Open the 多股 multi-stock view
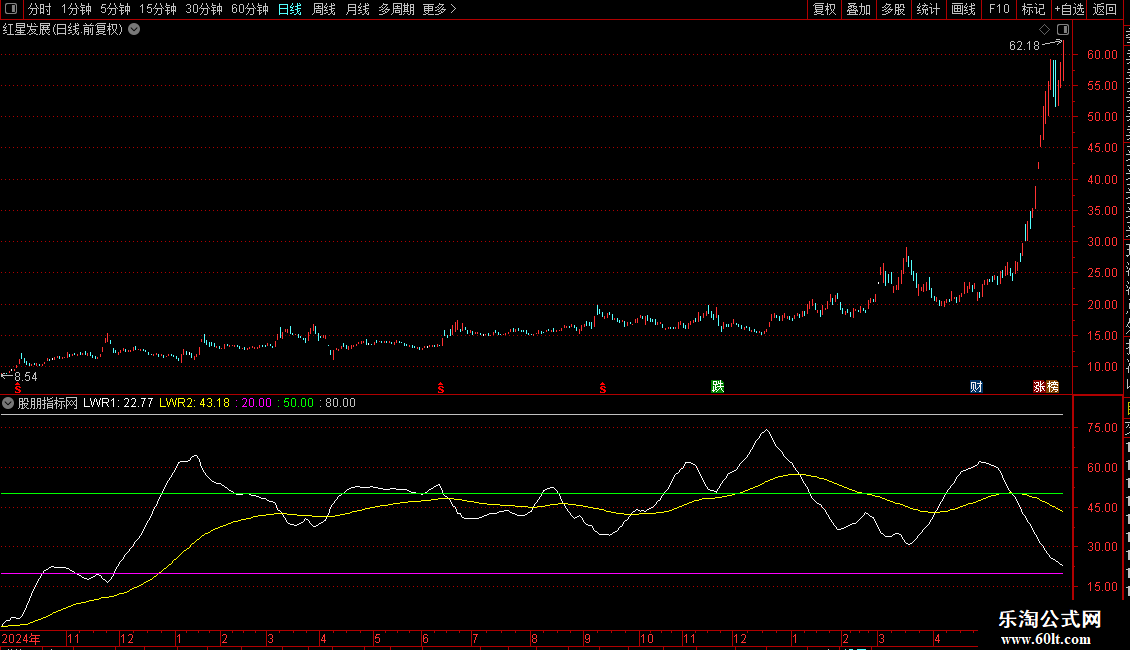Screen dimensions: 1130x650 pos(893,9)
